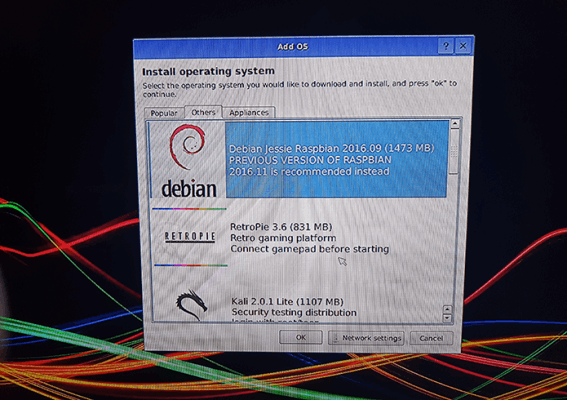Select the RetroPie logo icon
Image resolution: width=567 pixels, height=400 pixels.
click(190, 237)
